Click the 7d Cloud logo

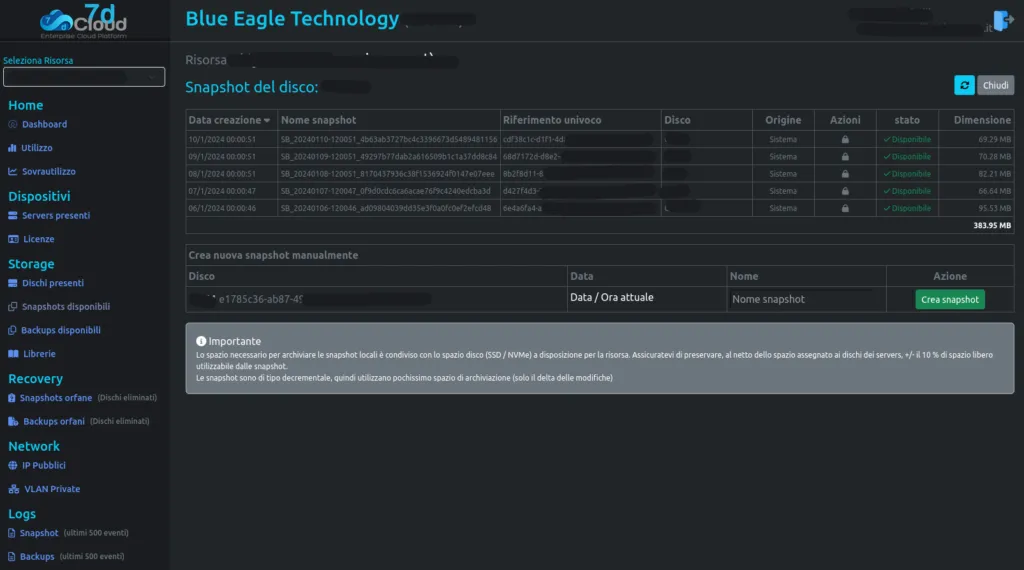pos(84,22)
